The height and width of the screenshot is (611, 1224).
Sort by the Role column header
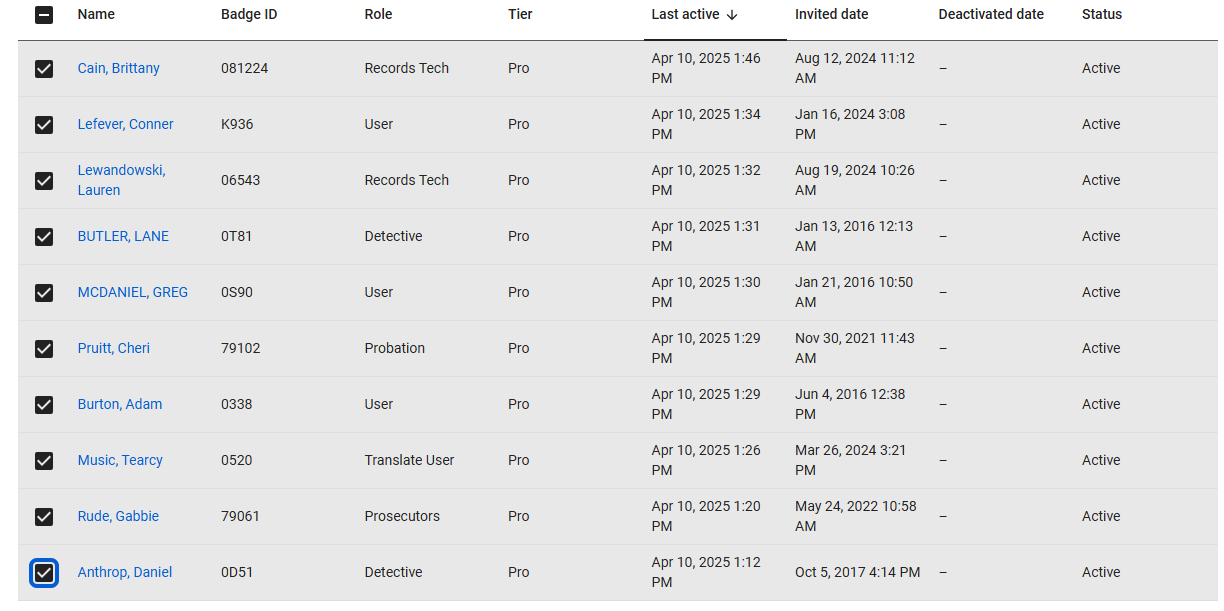coord(378,15)
